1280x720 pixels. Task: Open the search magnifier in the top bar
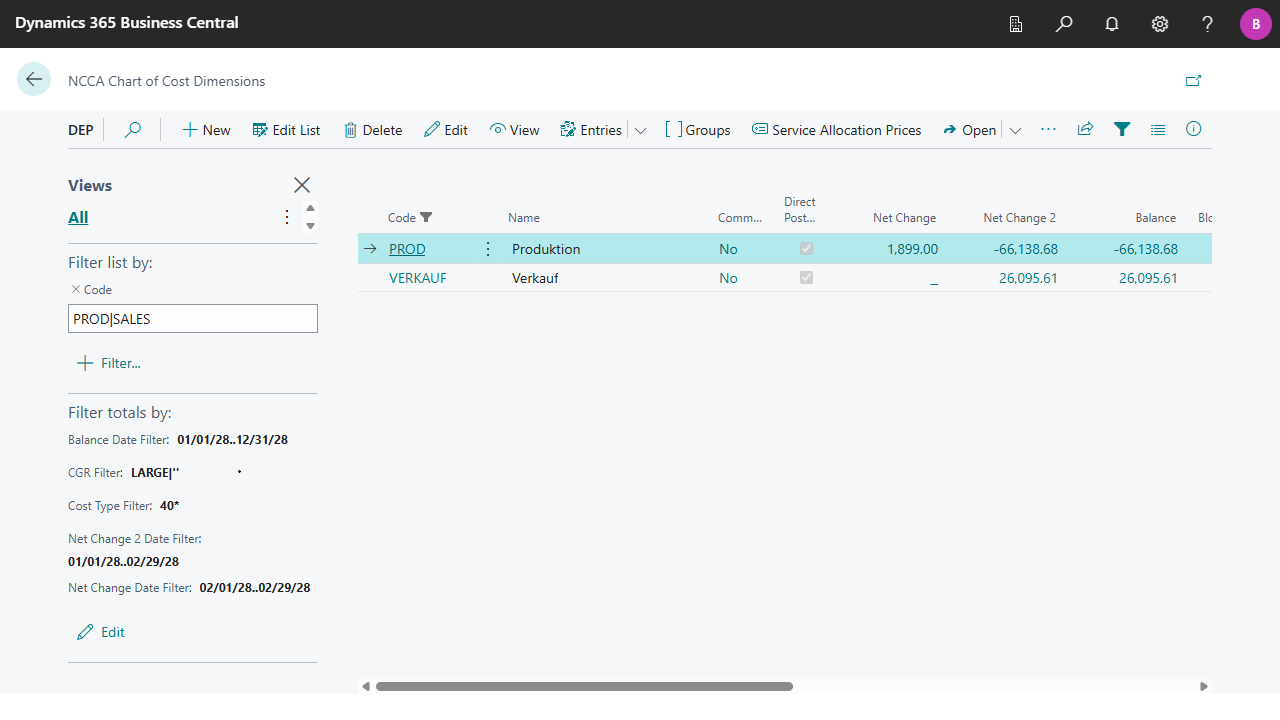(1064, 24)
